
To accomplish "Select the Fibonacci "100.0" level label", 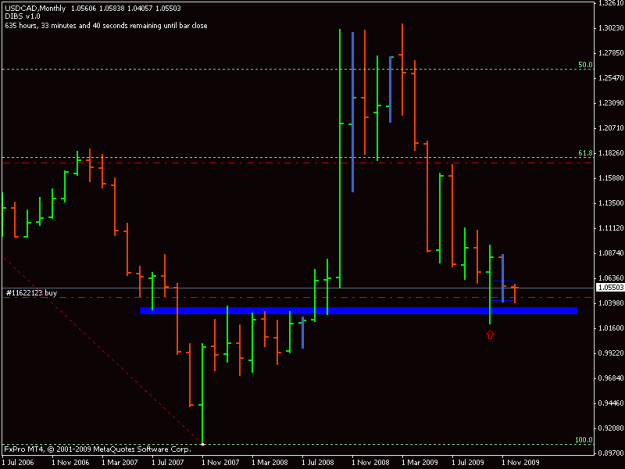I will [584, 440].
